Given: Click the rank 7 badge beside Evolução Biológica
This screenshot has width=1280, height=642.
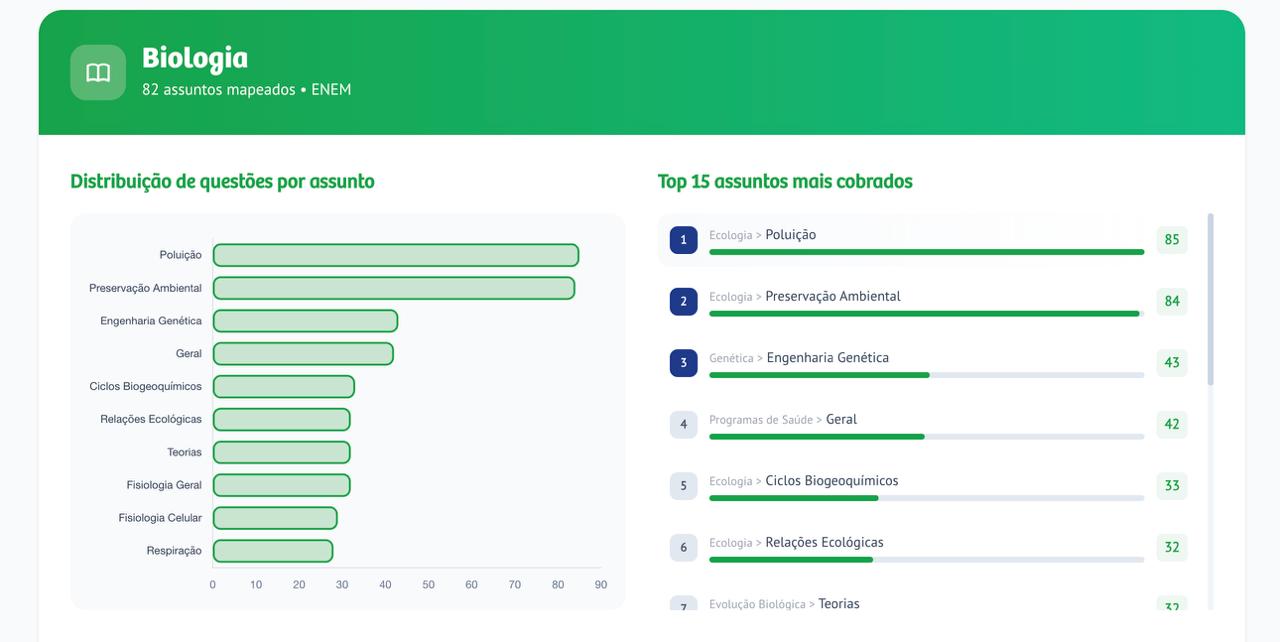Looking at the screenshot, I should tap(684, 608).
